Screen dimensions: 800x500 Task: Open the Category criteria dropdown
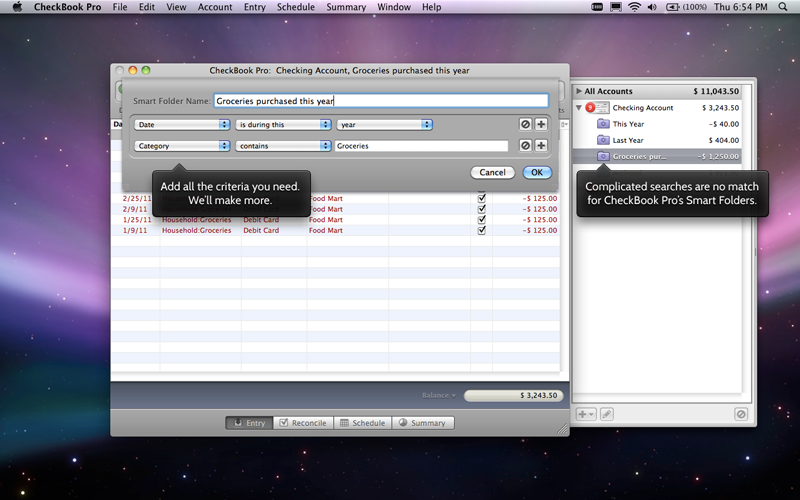182,146
